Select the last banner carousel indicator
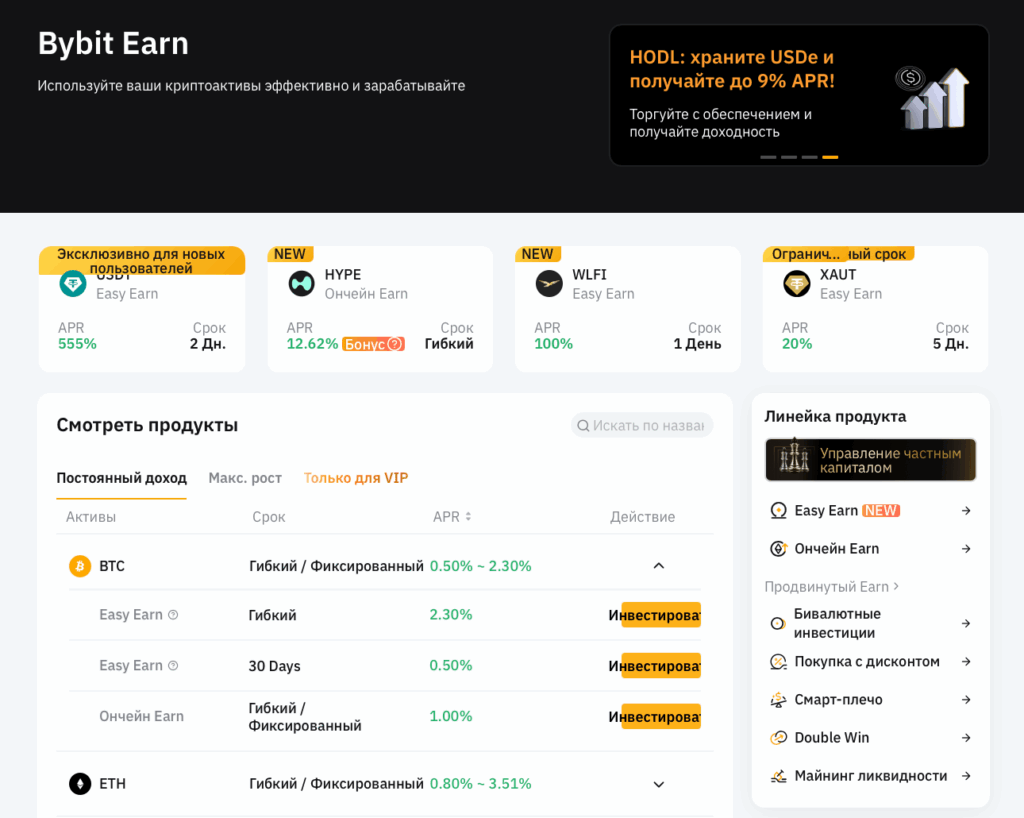The image size is (1024, 818). (830, 157)
